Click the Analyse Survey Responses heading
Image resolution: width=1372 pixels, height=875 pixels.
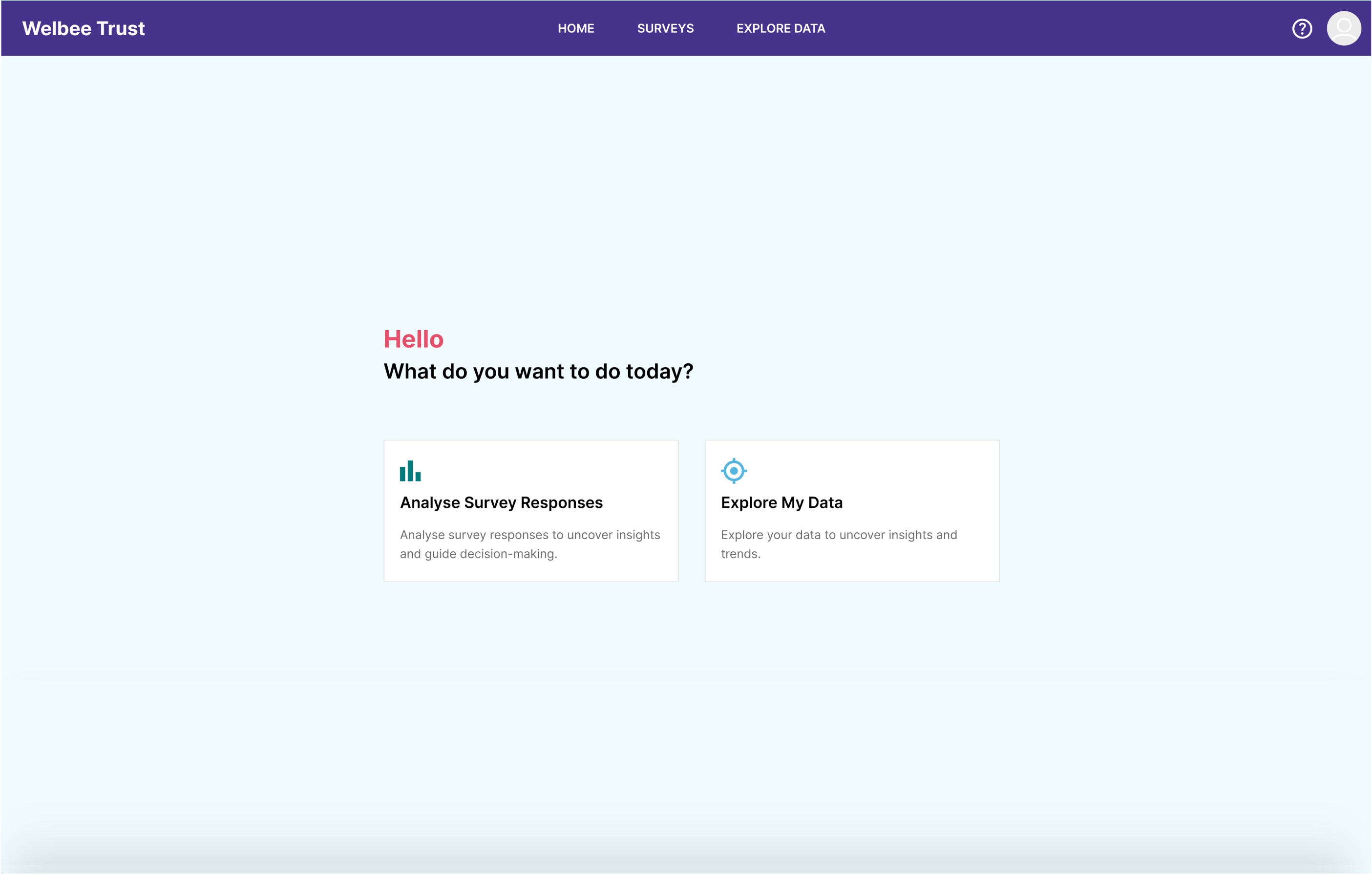point(501,502)
